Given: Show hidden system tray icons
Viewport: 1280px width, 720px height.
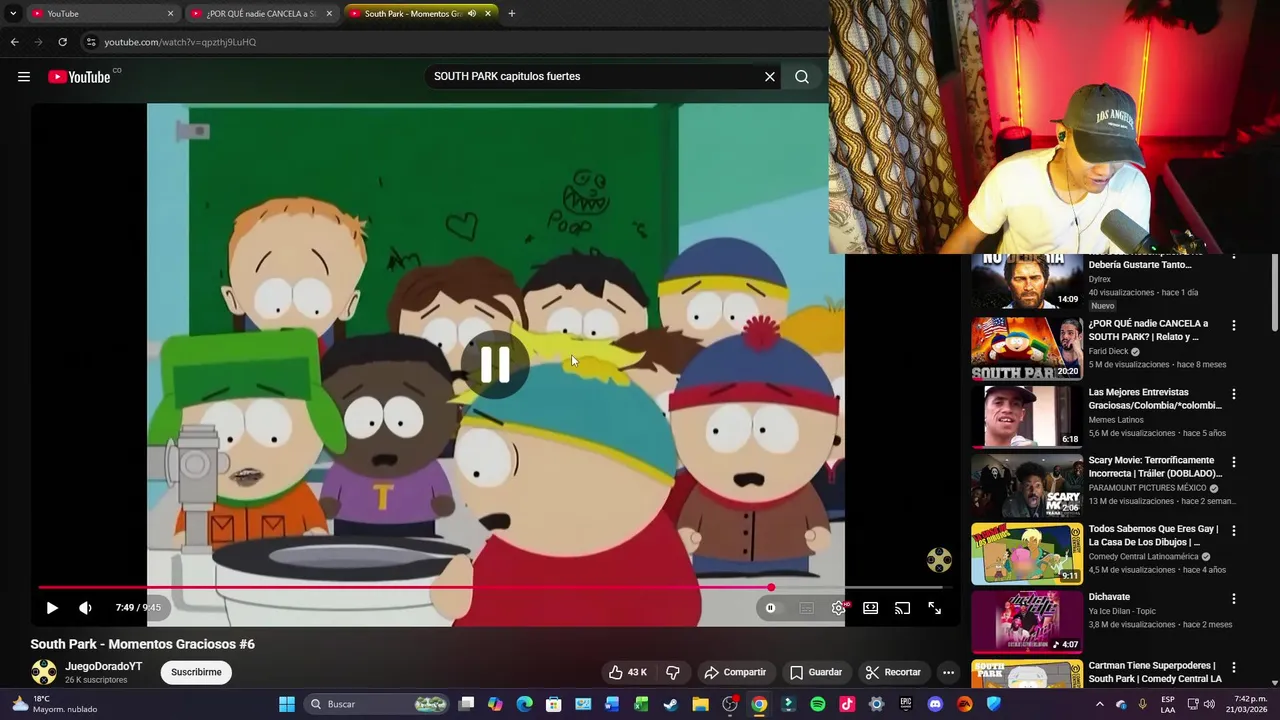Looking at the screenshot, I should [x=1100, y=704].
